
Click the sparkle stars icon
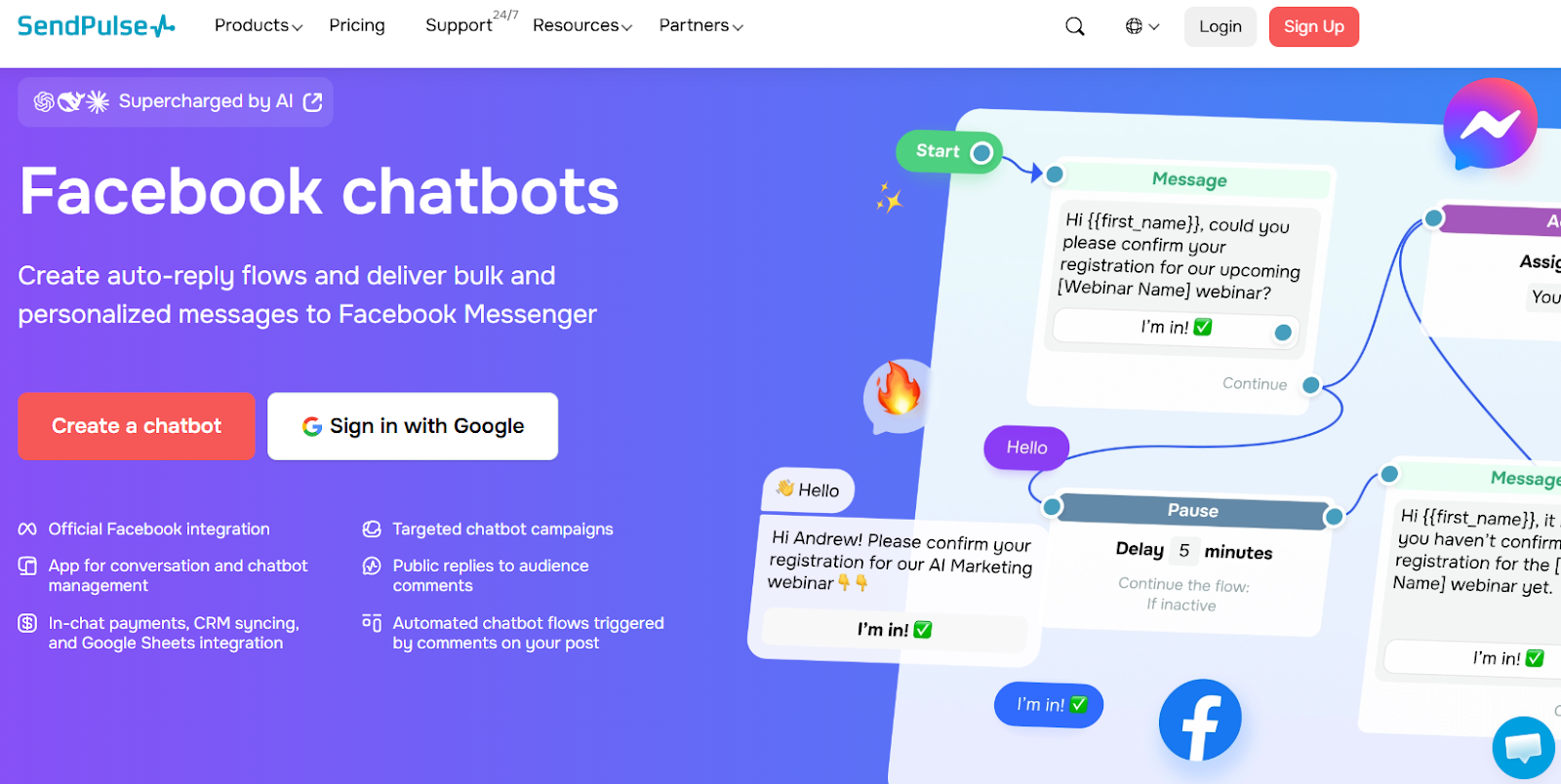tap(889, 198)
